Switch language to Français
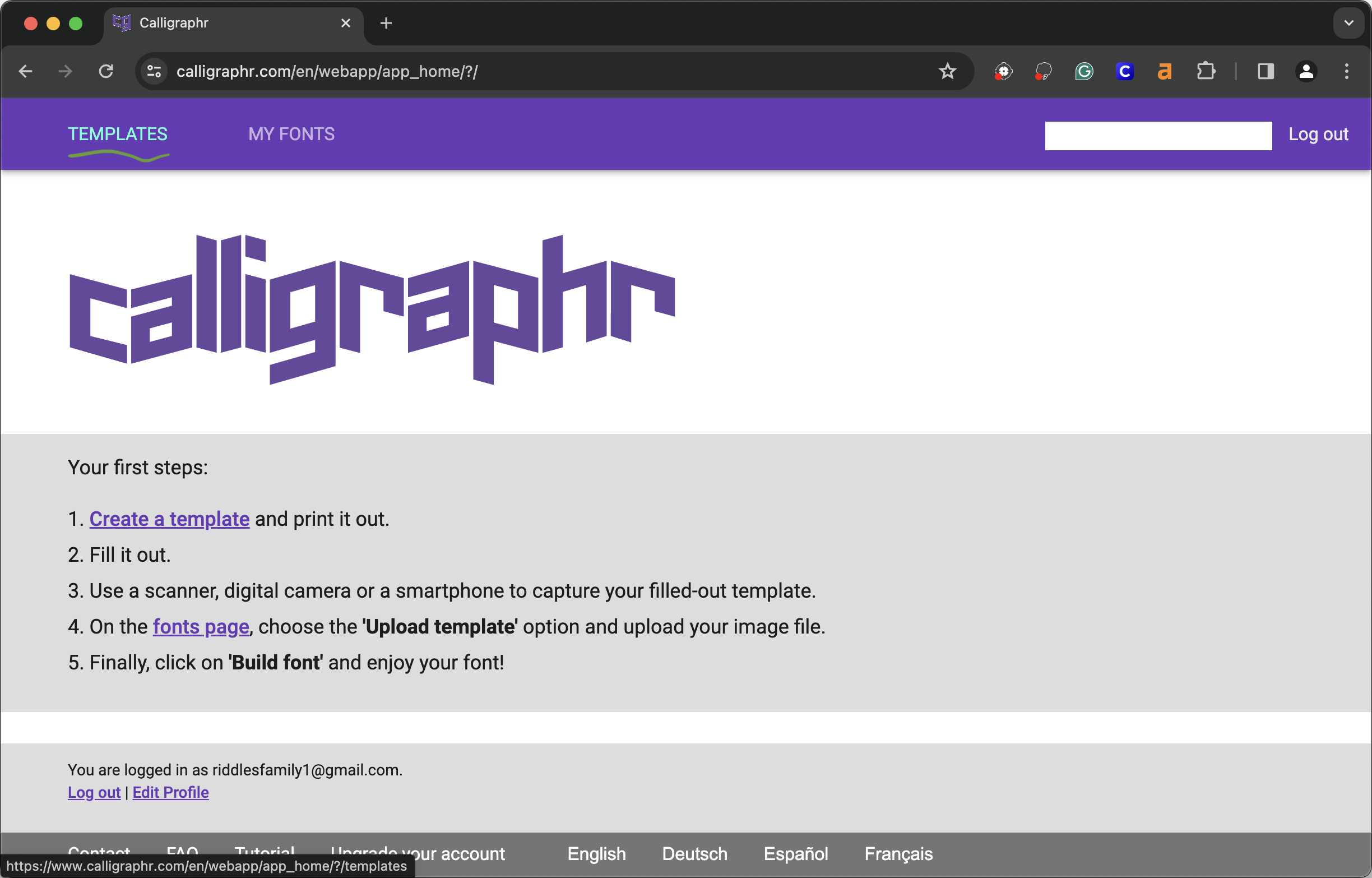Viewport: 1372px width, 878px height. pos(898,853)
